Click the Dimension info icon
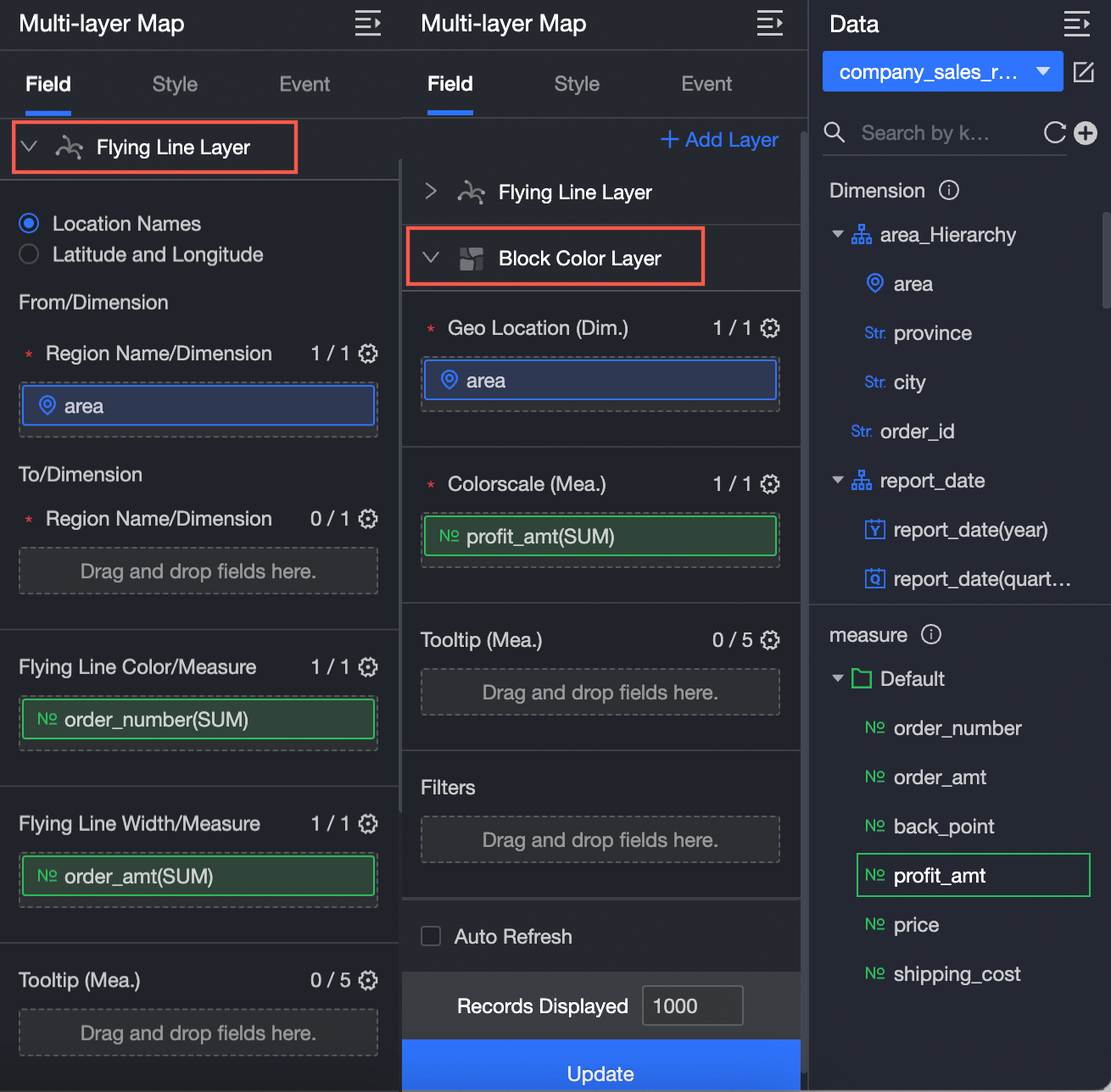The image size is (1111, 1092). [949, 190]
